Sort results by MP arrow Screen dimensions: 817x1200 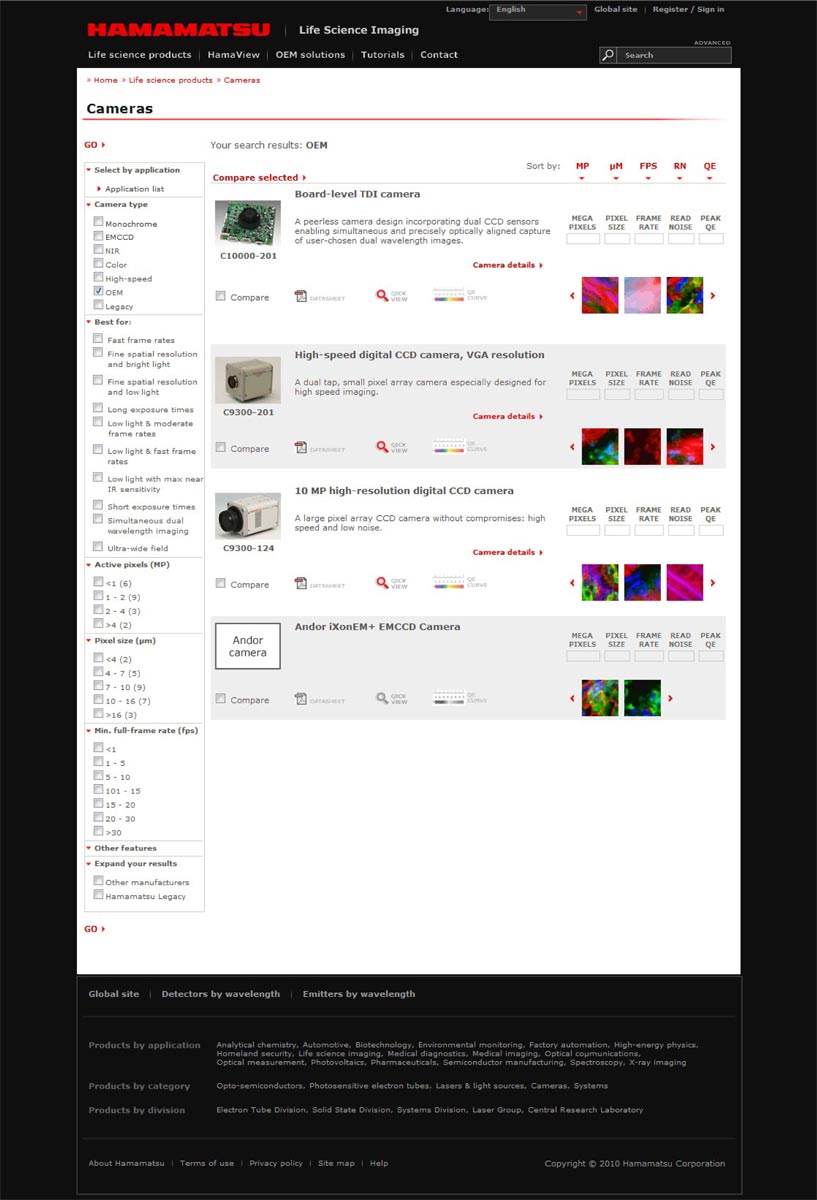(582, 179)
